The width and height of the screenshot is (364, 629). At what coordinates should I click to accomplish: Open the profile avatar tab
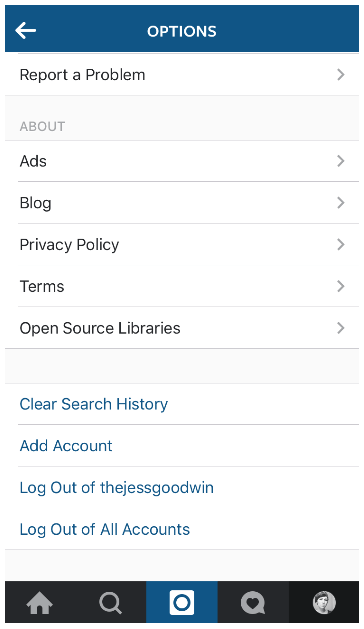tap(324, 602)
